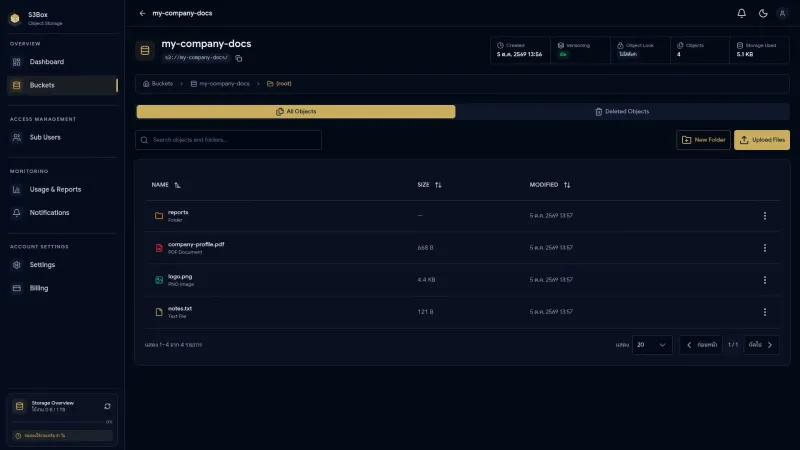The height and width of the screenshot is (450, 800).
Task: Open the actions menu for logo.png
Action: click(x=765, y=280)
